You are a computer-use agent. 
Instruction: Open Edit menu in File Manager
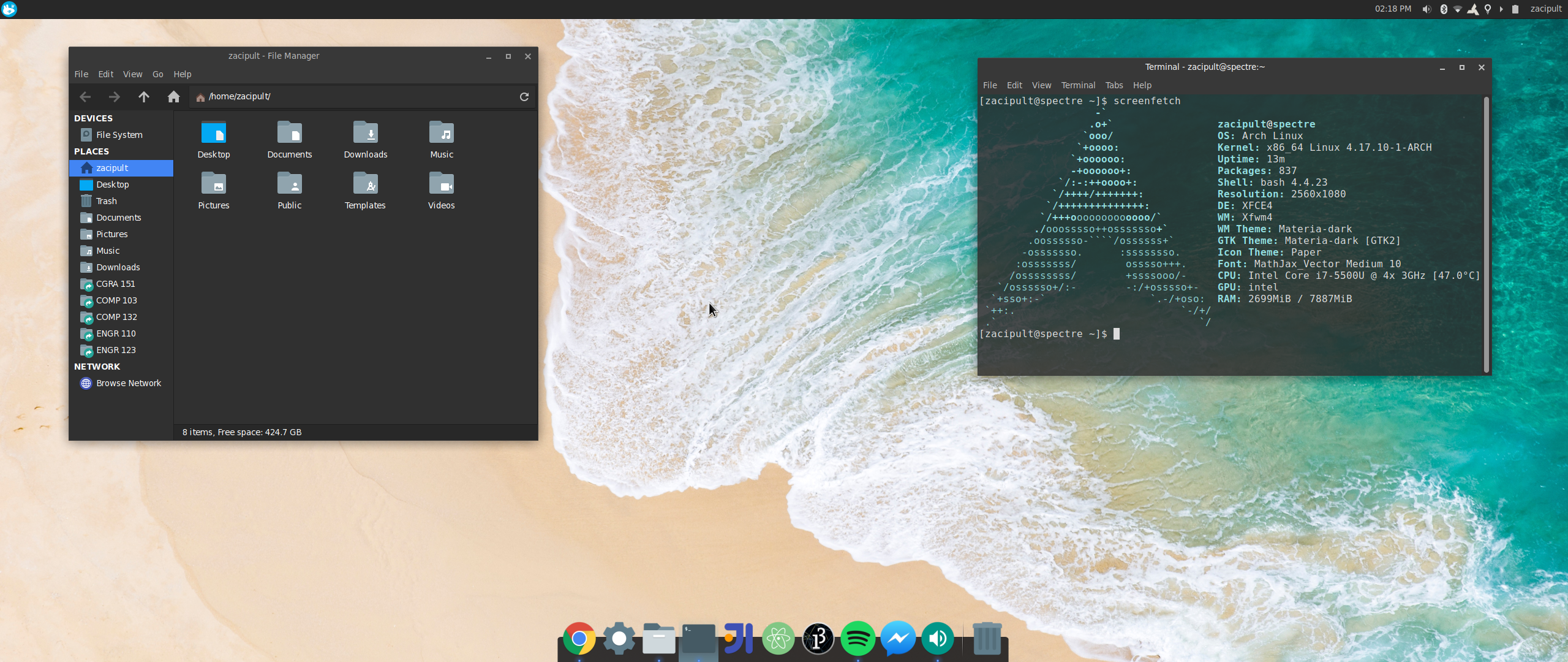106,74
